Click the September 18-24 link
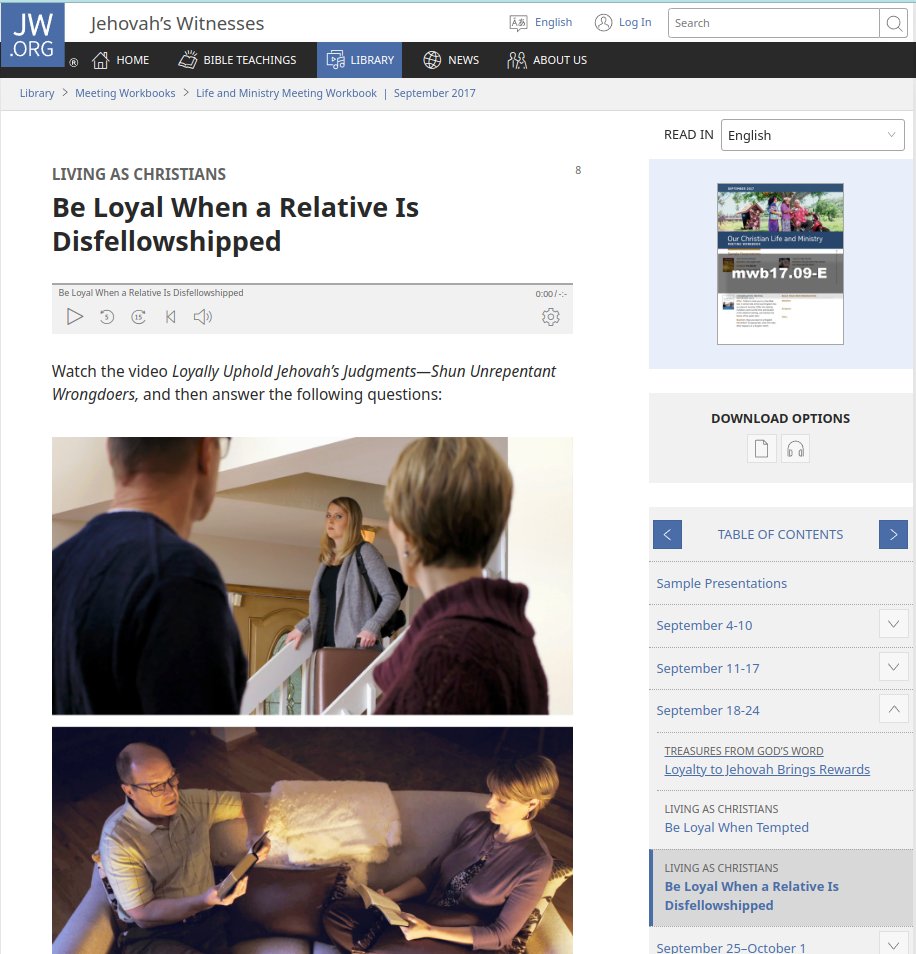Image resolution: width=916 pixels, height=954 pixels. [708, 710]
